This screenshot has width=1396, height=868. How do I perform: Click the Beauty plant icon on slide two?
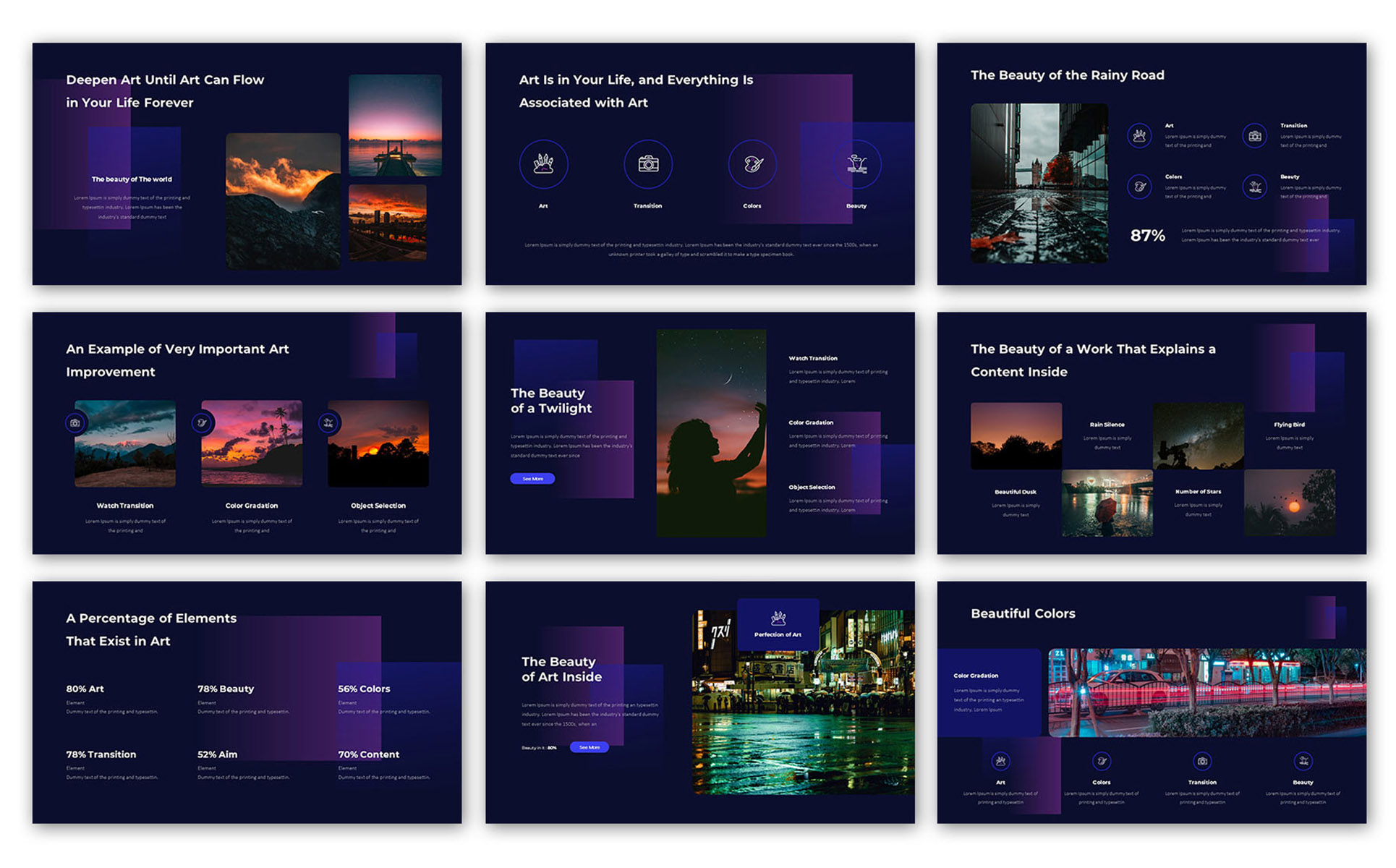click(858, 164)
